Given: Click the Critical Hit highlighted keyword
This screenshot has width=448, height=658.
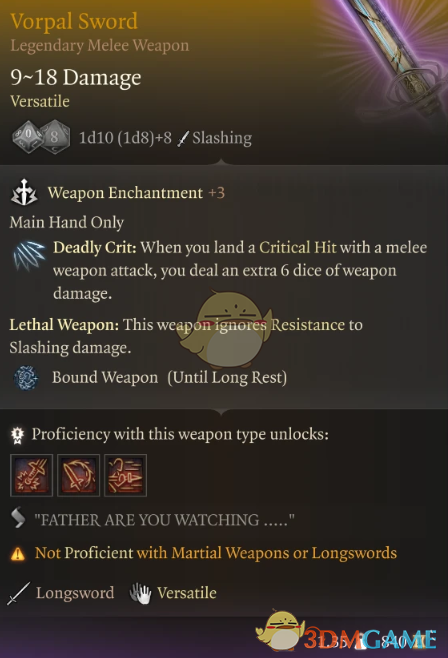Looking at the screenshot, I should coord(297,247).
